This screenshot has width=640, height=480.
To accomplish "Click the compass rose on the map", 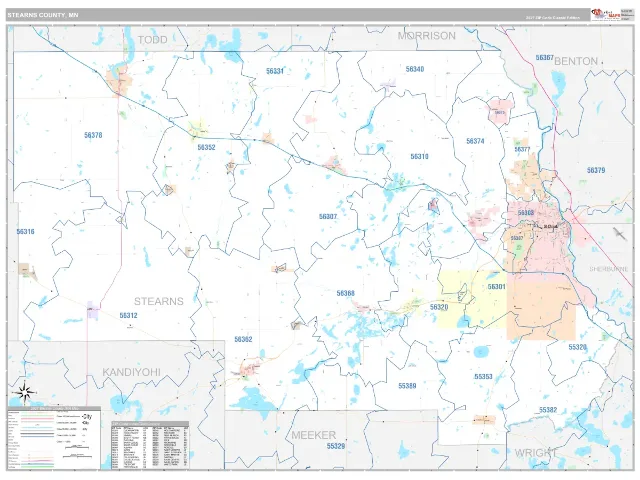I will (x=24, y=393).
